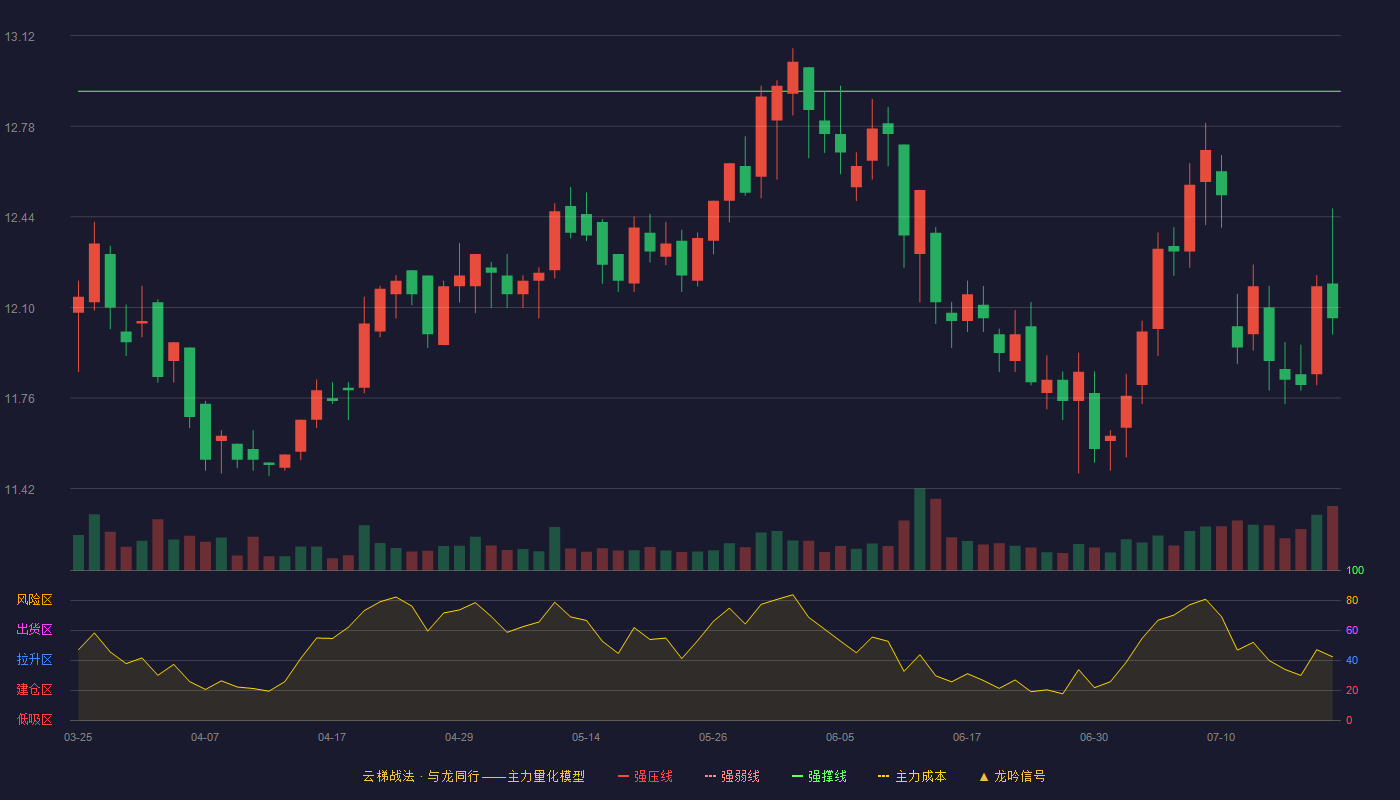Click the green 100 indicator axis value
The width and height of the screenshot is (1400, 800).
1355,571
